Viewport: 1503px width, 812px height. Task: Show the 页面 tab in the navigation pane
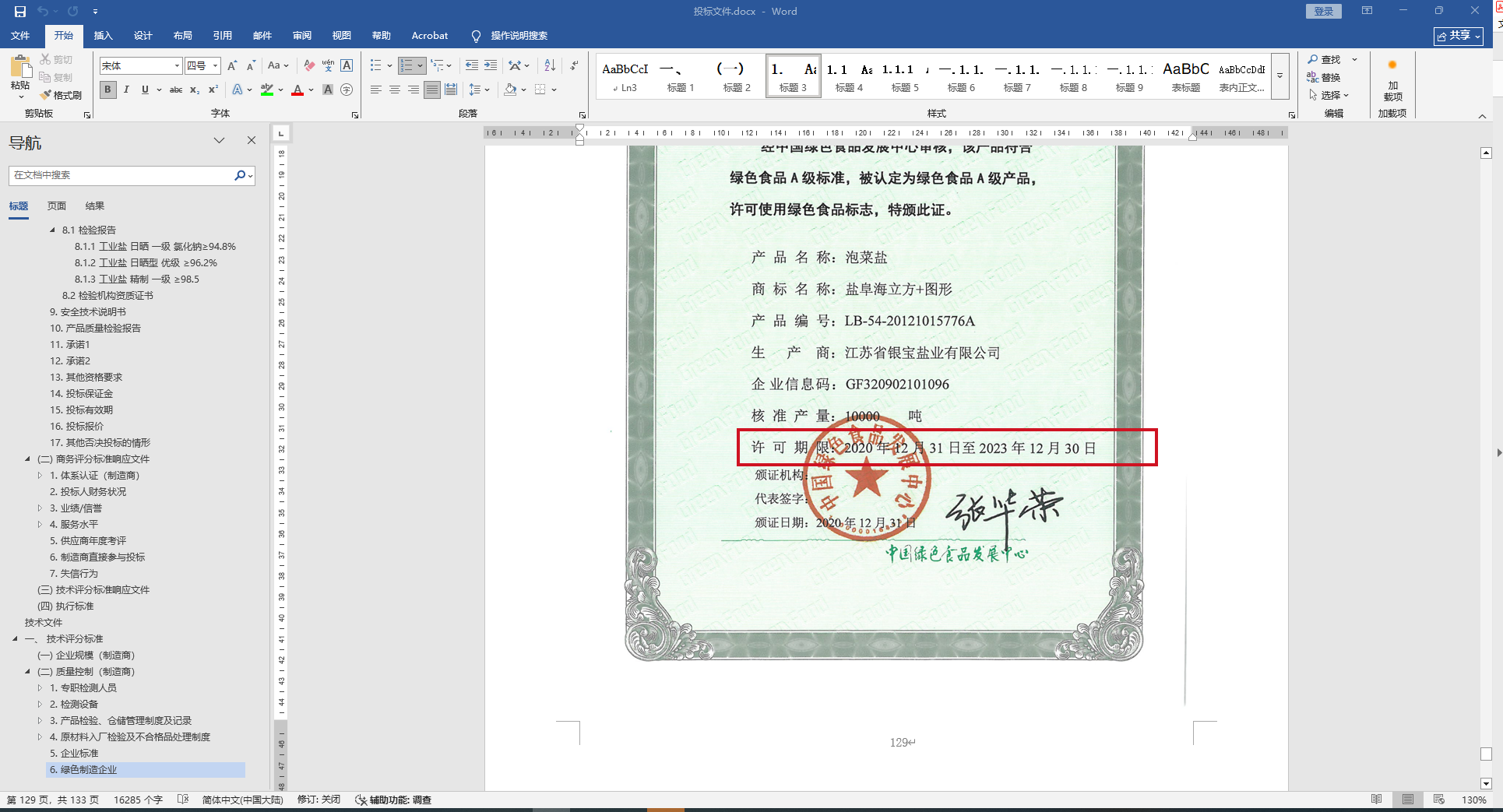(56, 206)
